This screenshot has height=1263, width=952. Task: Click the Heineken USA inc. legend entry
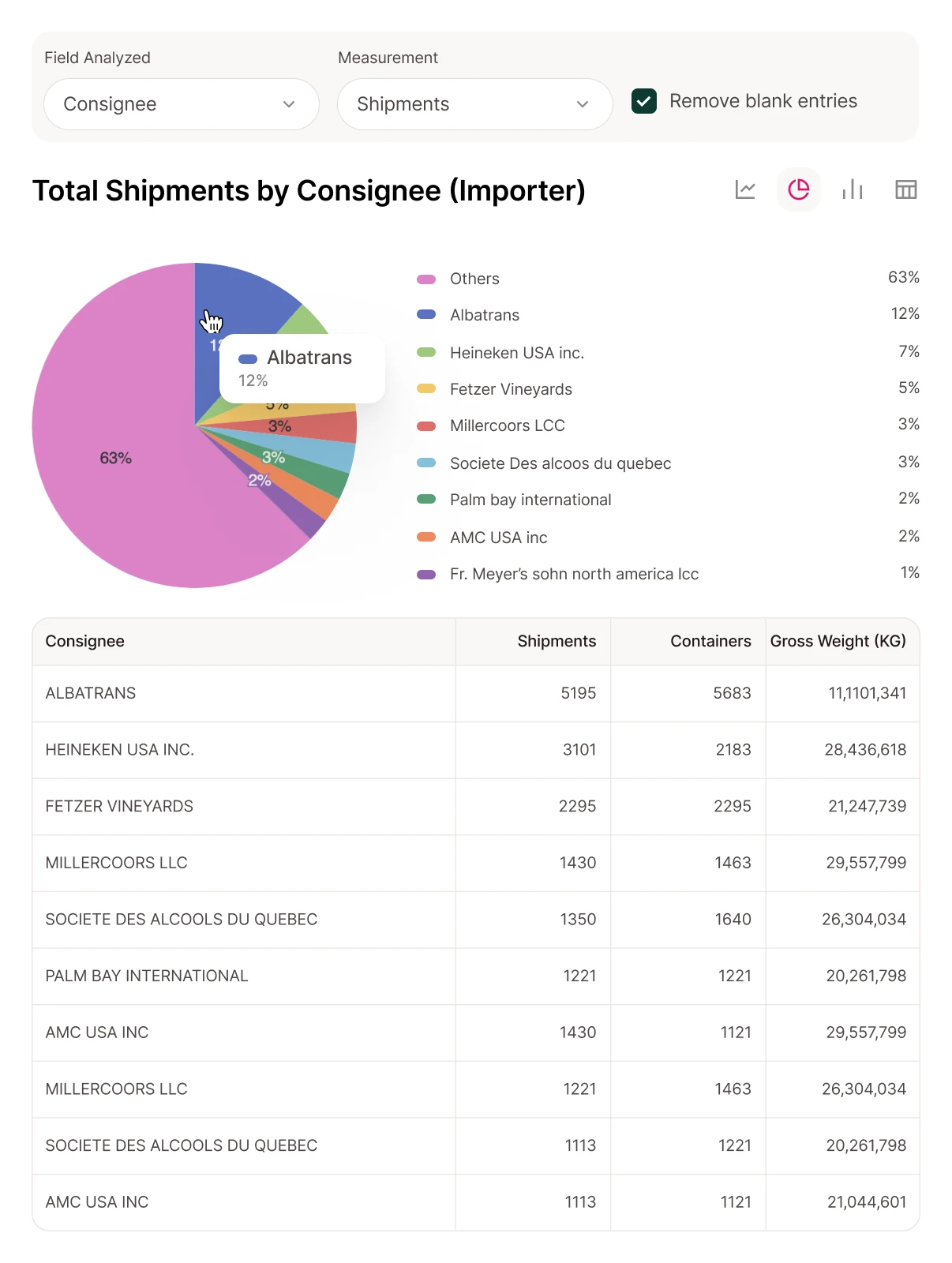516,353
